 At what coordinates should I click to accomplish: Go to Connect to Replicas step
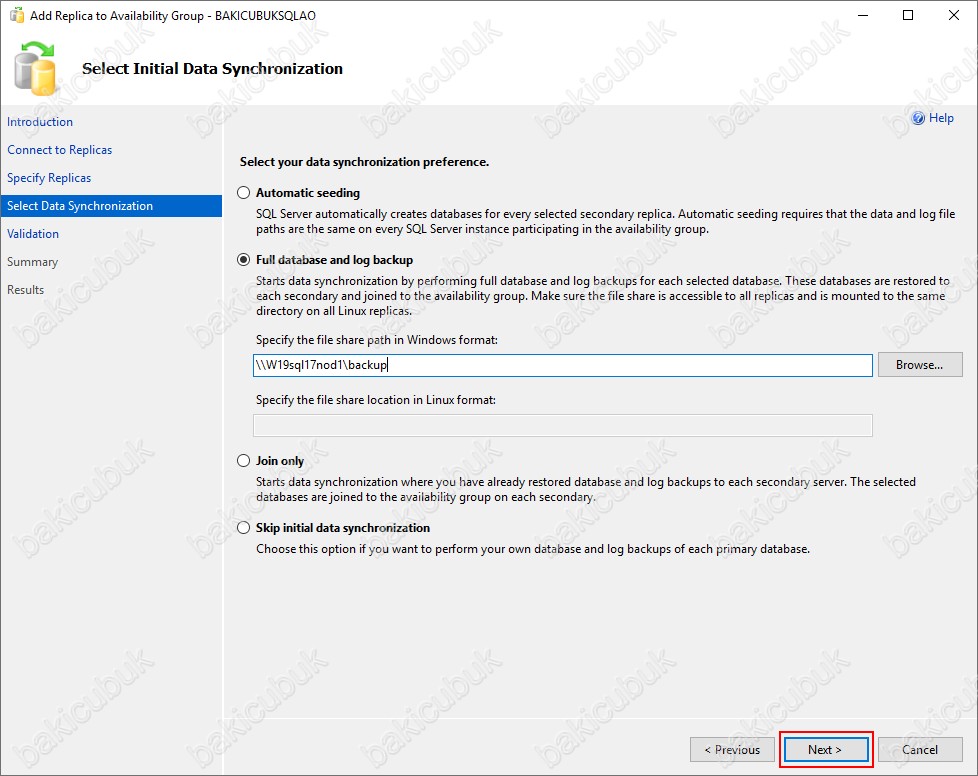[60, 150]
